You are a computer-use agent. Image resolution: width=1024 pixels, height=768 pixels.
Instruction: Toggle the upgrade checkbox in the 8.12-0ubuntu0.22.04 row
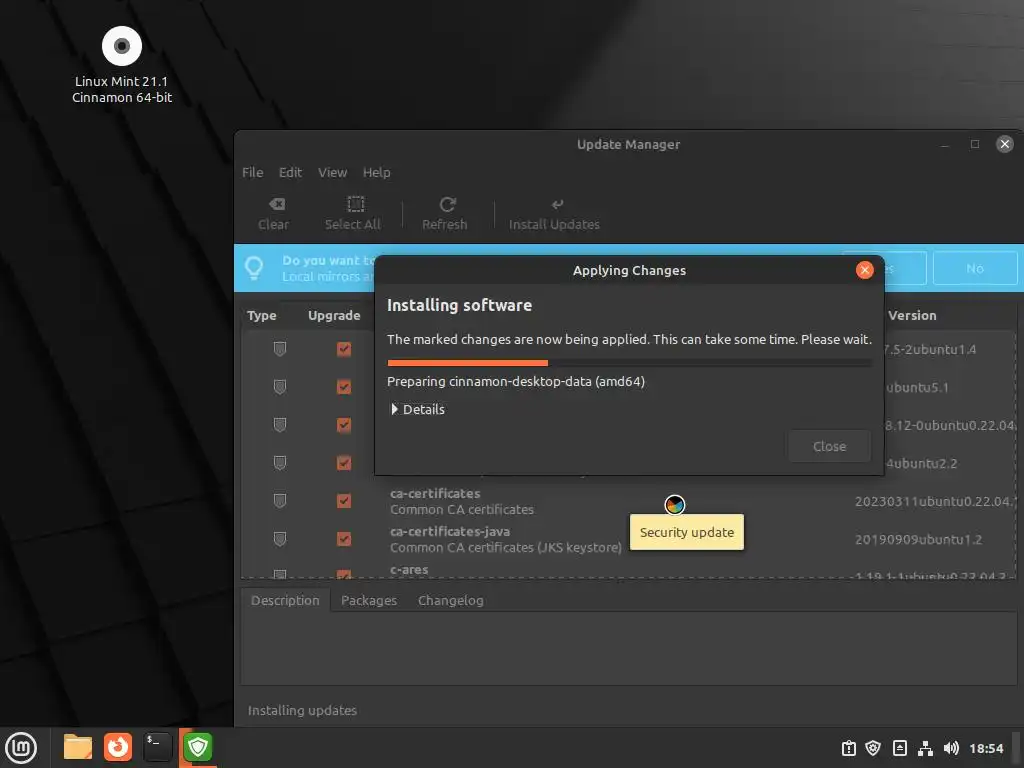(344, 425)
